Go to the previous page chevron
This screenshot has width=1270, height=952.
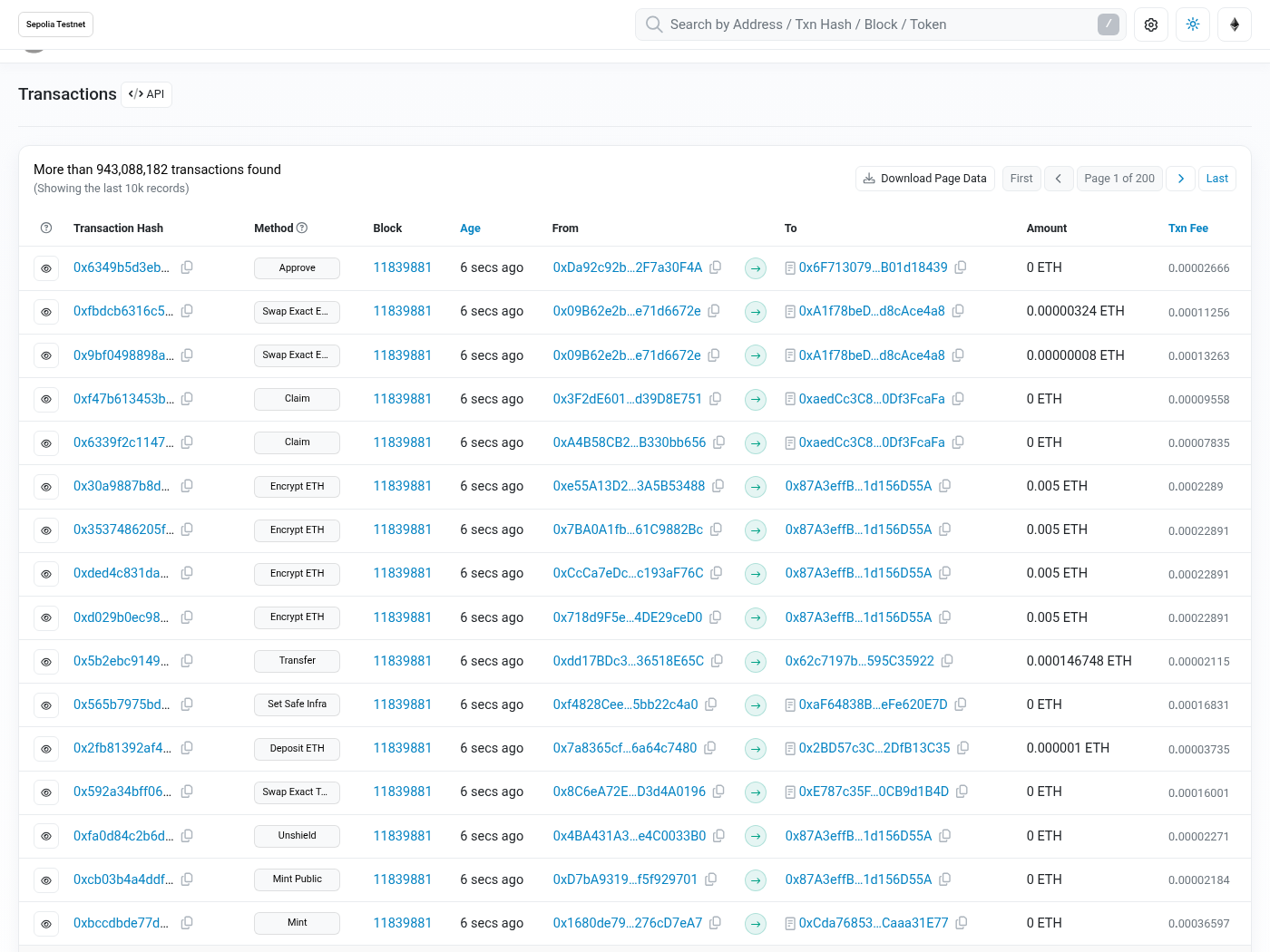[x=1059, y=179]
